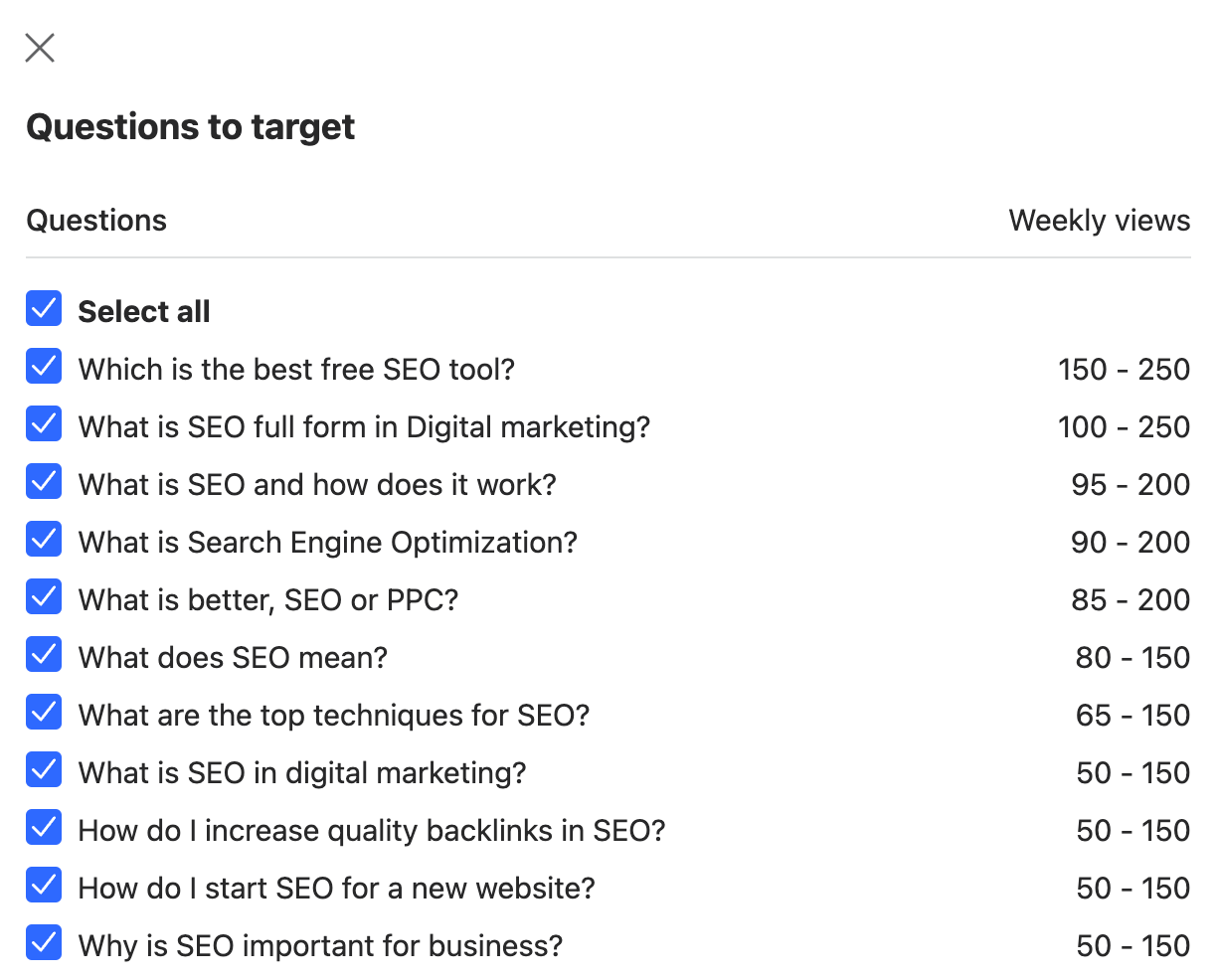Click the 'Questions to target' dialog title

tap(190, 126)
